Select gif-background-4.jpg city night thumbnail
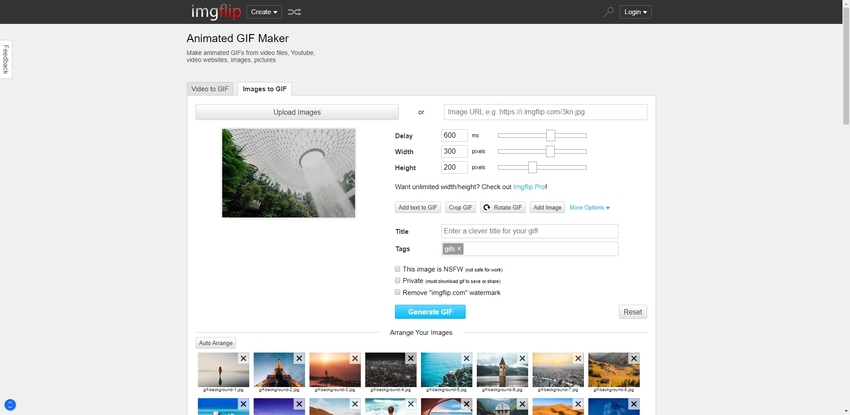Image resolution: width=850 pixels, height=415 pixels. (x=391, y=369)
